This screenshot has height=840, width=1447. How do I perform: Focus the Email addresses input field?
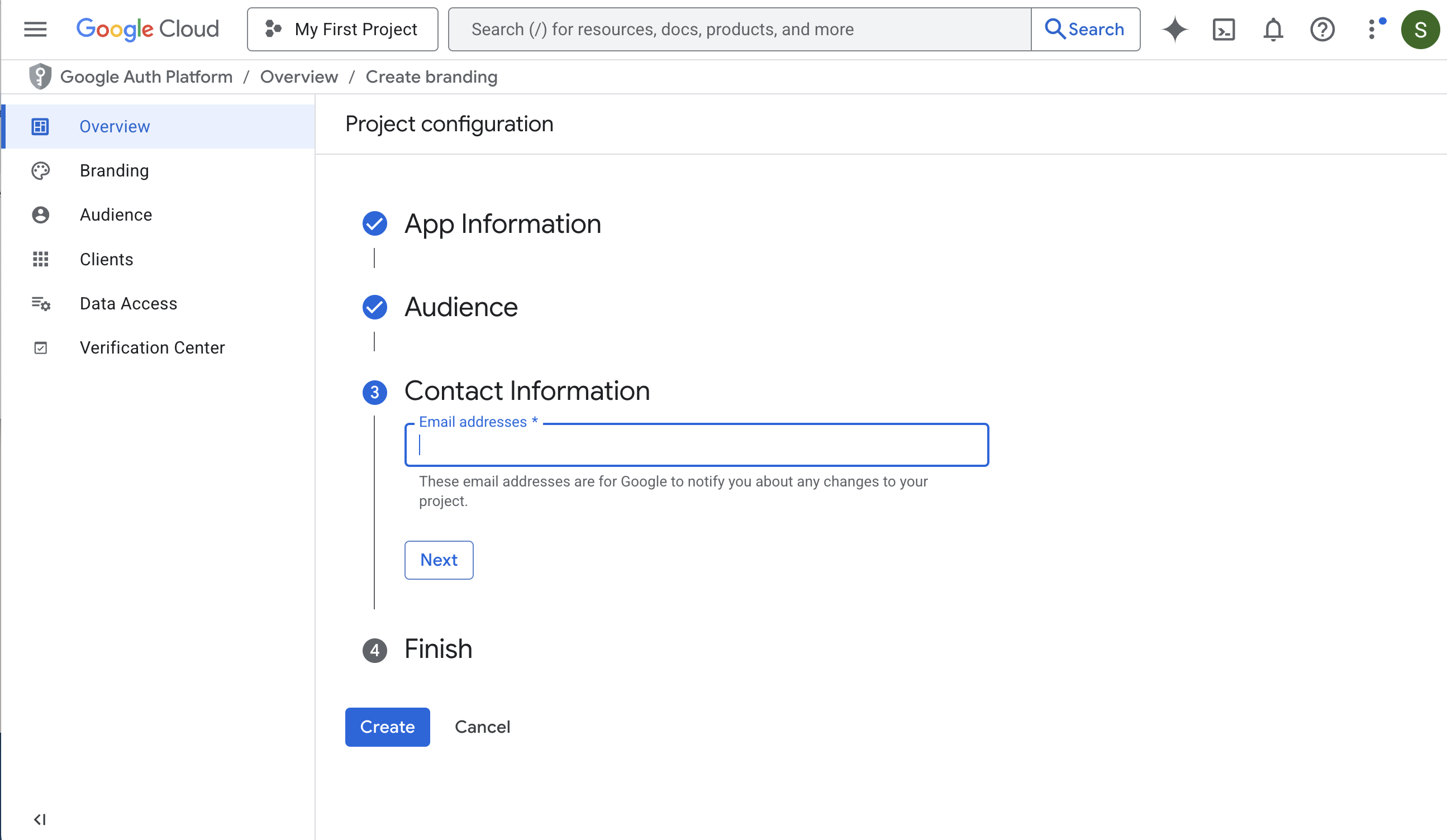click(696, 445)
